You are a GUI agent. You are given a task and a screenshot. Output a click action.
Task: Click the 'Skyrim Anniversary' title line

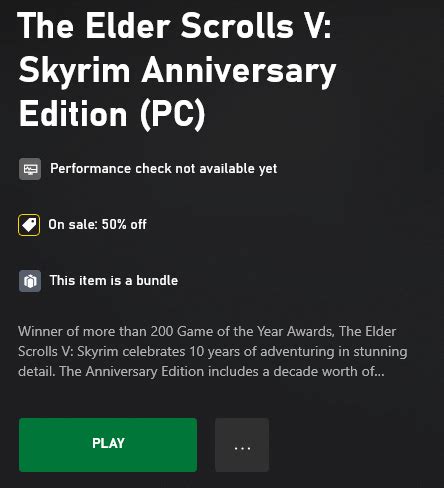pos(177,71)
